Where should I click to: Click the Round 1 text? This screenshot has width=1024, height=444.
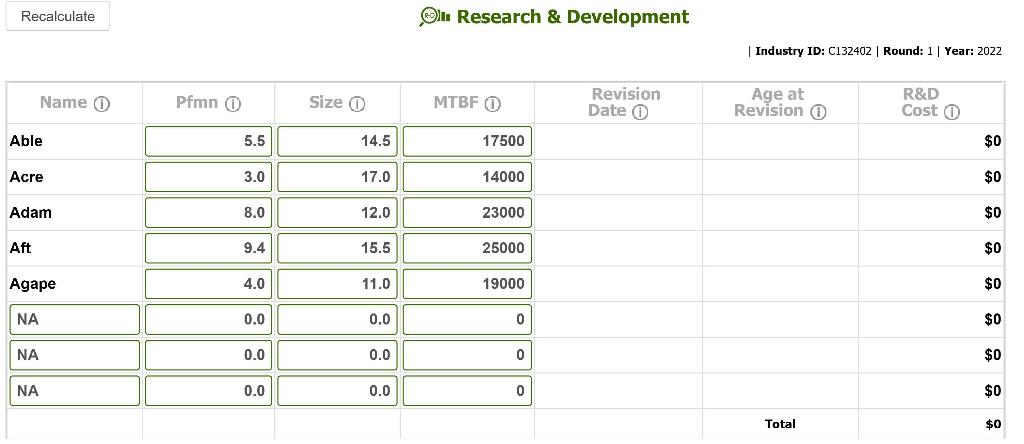click(908, 52)
